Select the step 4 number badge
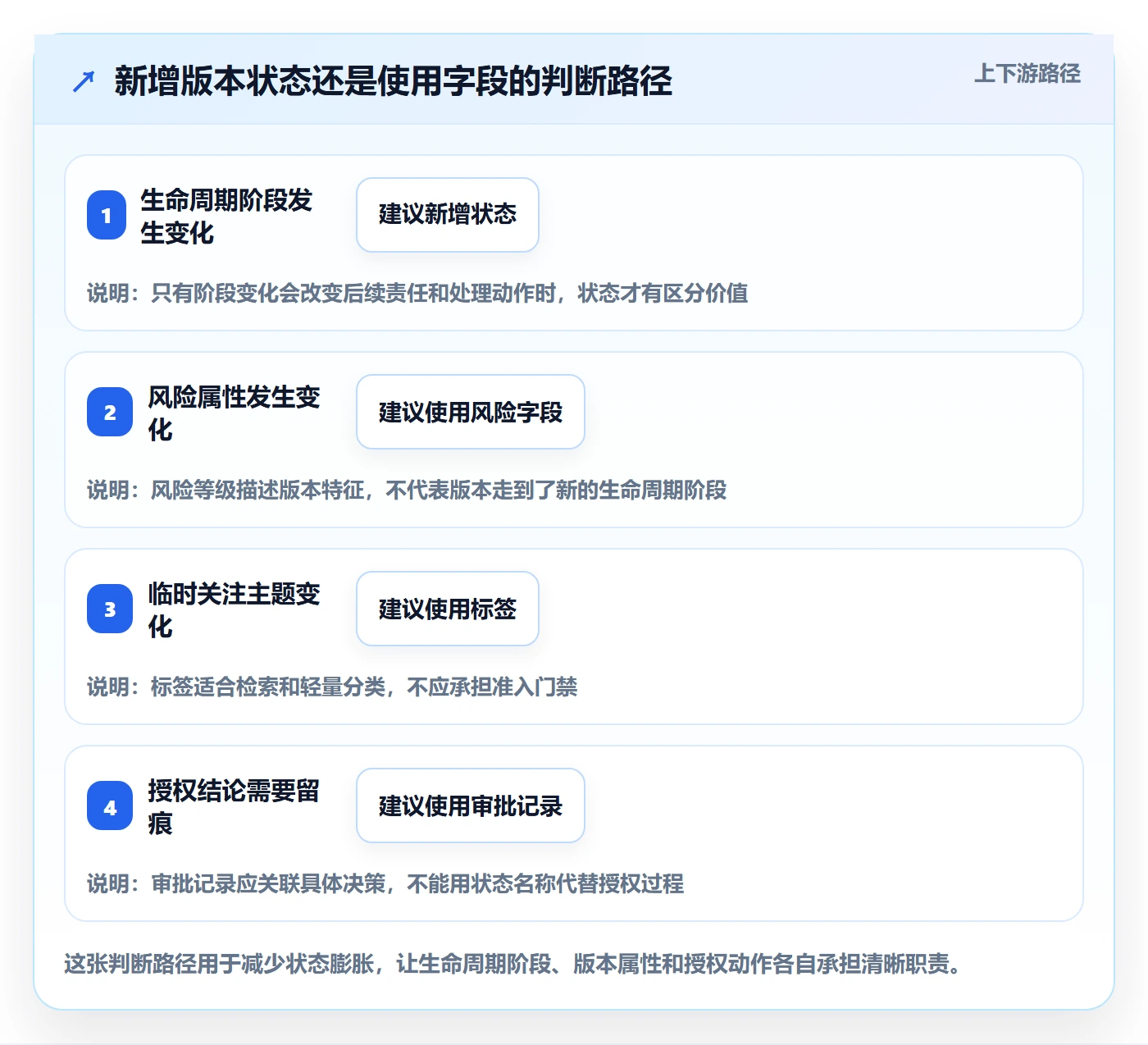 110,805
